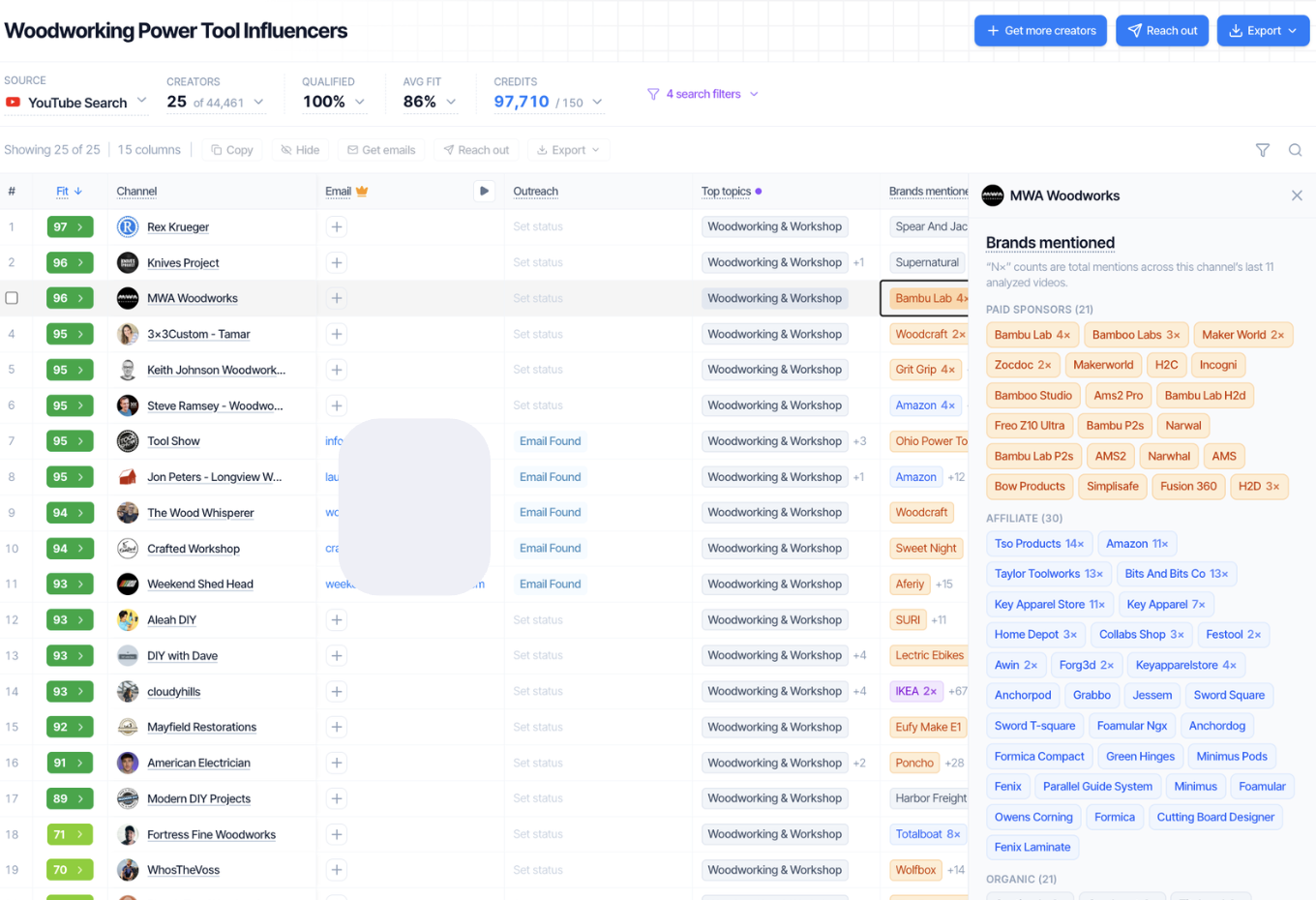Set outreach status for Rex Krueger
This screenshot has height=900, width=1316.
(x=538, y=226)
